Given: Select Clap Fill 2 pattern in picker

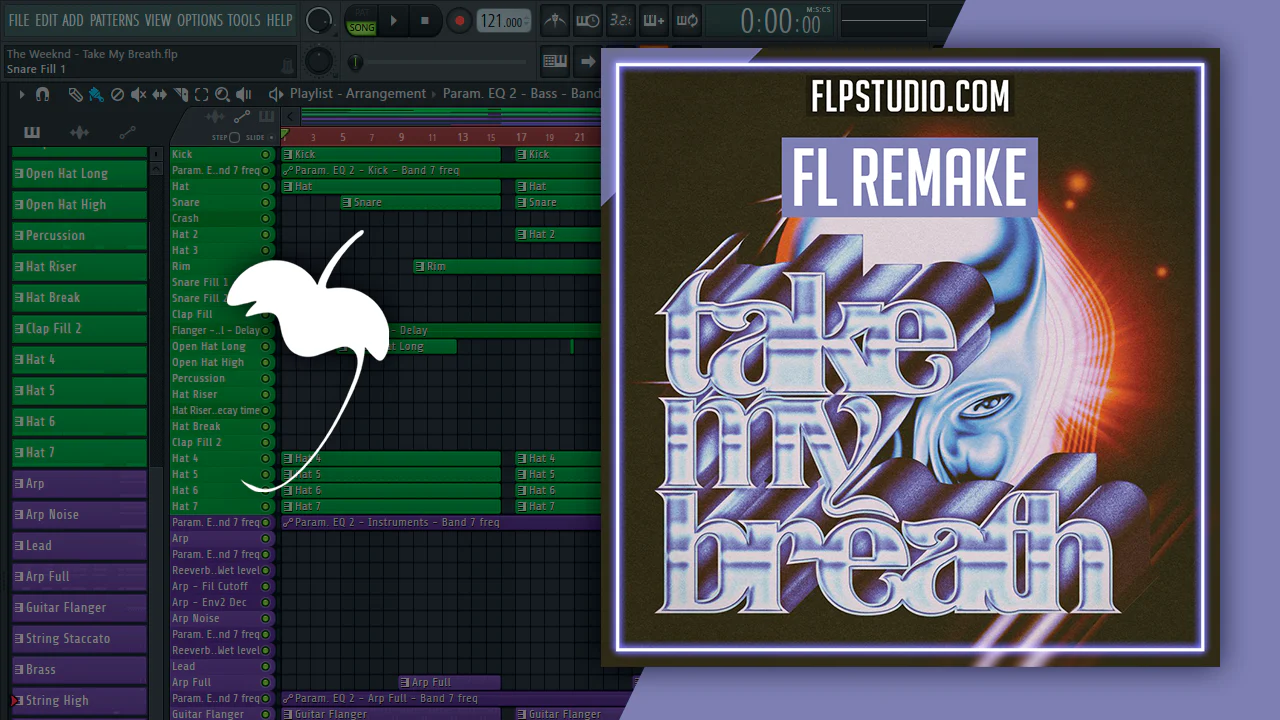Looking at the screenshot, I should tap(79, 328).
